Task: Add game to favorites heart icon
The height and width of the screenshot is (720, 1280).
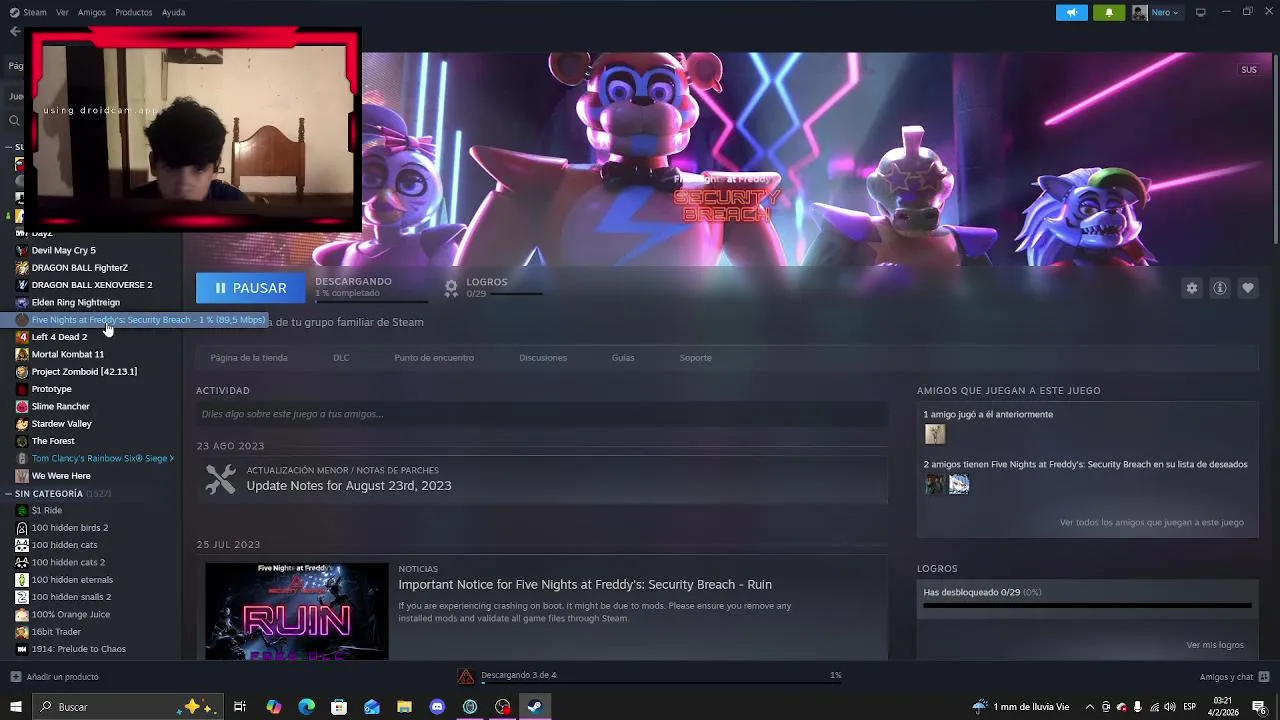Action: (x=1247, y=288)
